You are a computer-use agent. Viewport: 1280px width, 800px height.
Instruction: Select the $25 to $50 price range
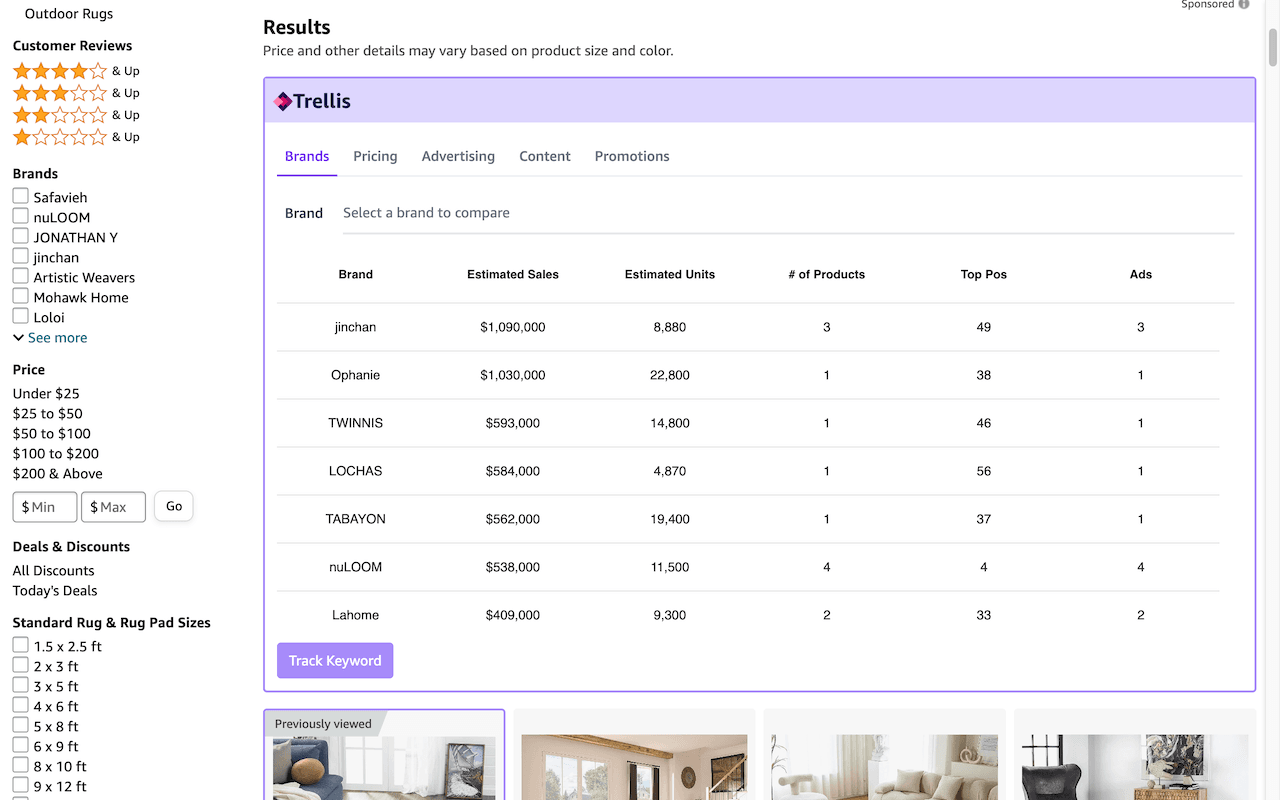pos(48,414)
